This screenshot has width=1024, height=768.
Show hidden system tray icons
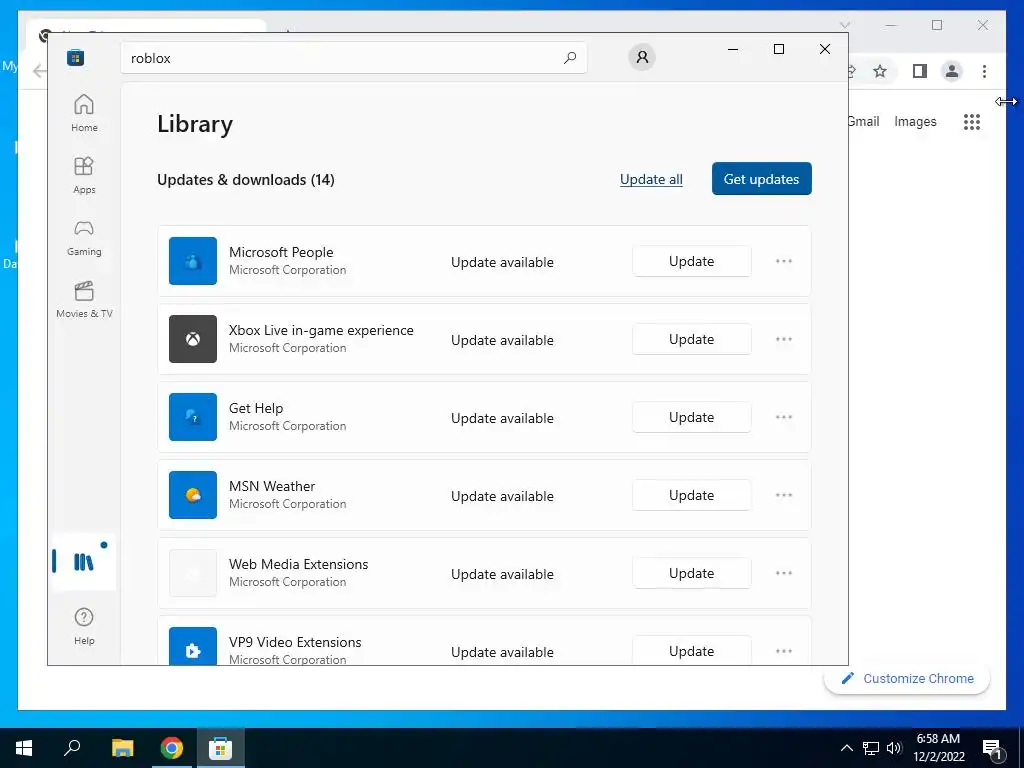pyautogui.click(x=846, y=748)
